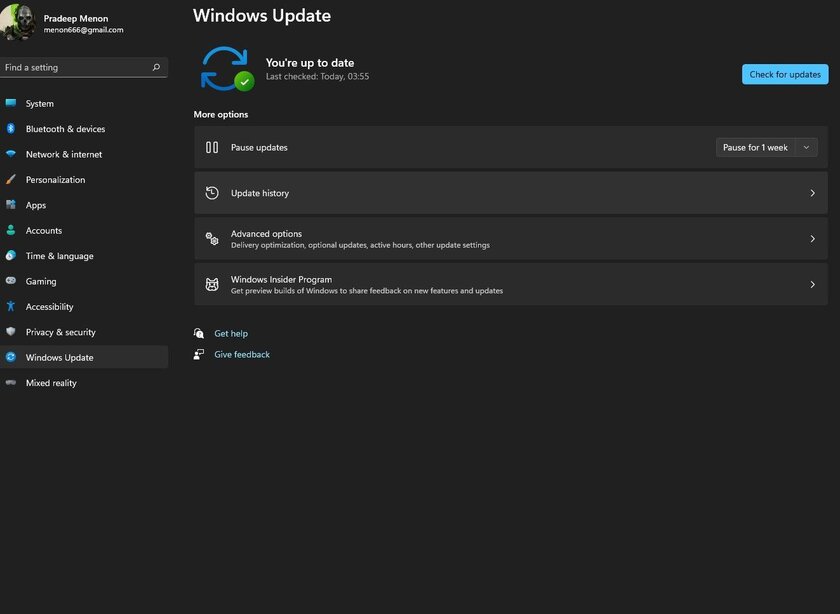The image size is (840, 614).
Task: Expand Advanced options with its chevron
Action: click(x=813, y=238)
